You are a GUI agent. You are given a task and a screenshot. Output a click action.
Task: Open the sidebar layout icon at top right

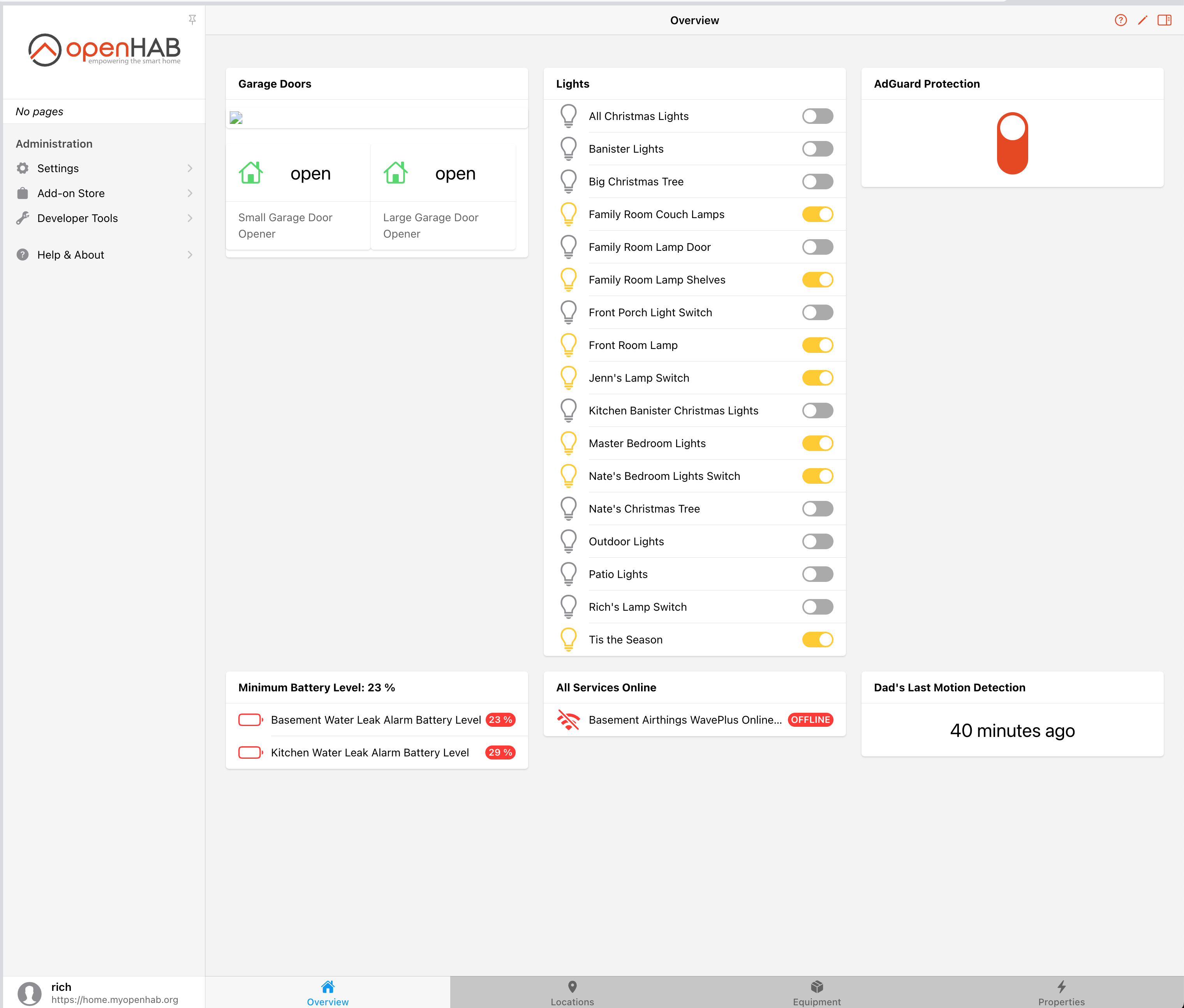(x=1165, y=20)
